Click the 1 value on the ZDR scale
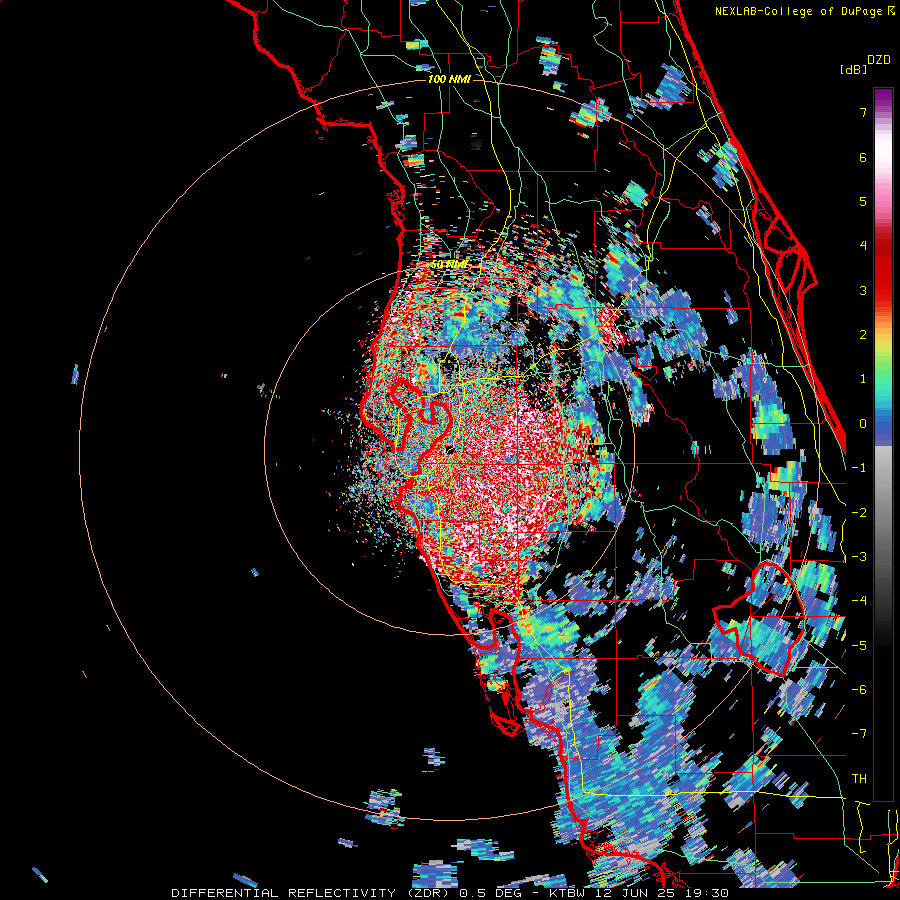This screenshot has height=900, width=900. [863, 379]
